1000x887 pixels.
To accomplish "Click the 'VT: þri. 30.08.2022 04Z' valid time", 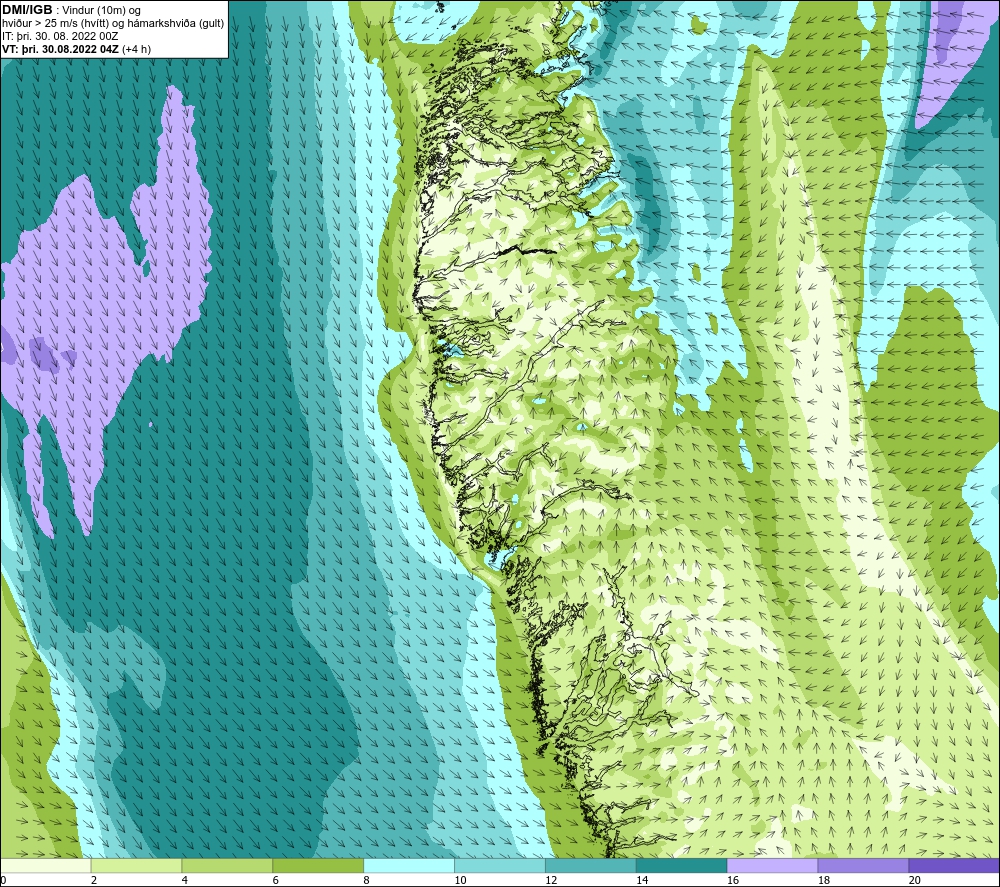I will pos(60,49).
